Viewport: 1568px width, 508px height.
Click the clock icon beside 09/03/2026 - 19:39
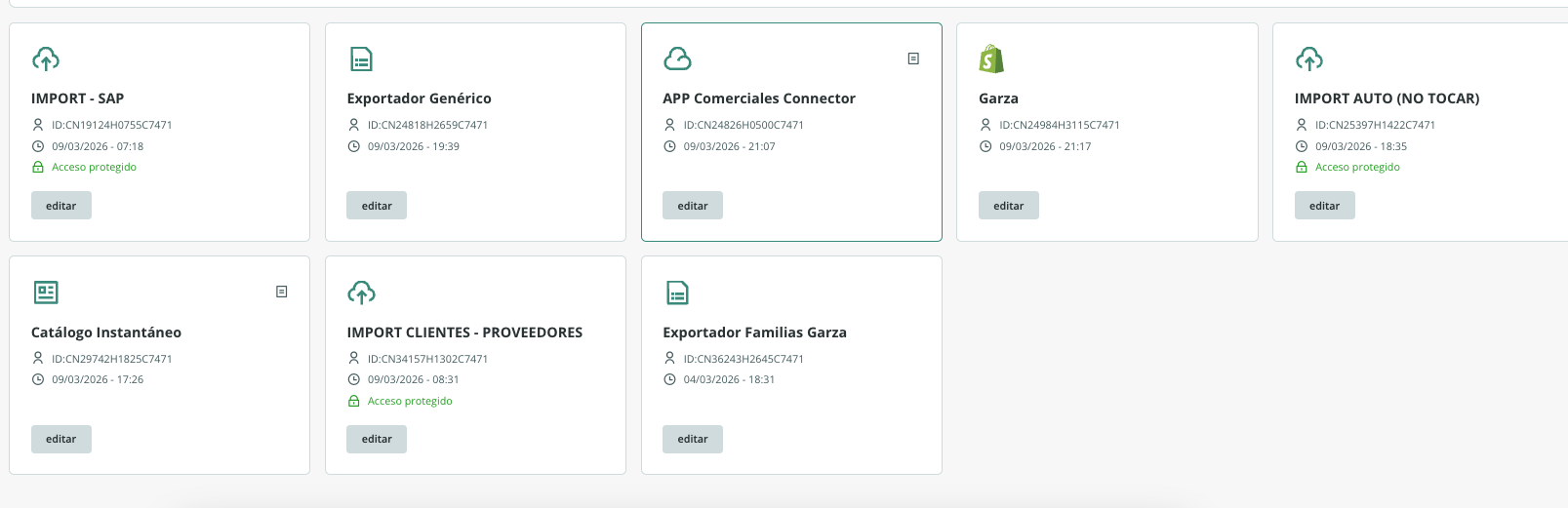pyautogui.click(x=354, y=146)
